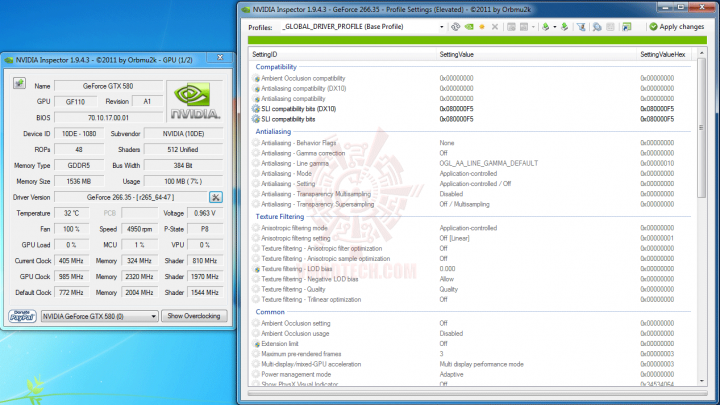Image resolution: width=720 pixels, height=405 pixels.
Task: Remove application from current profile icon
Action: 524,27
